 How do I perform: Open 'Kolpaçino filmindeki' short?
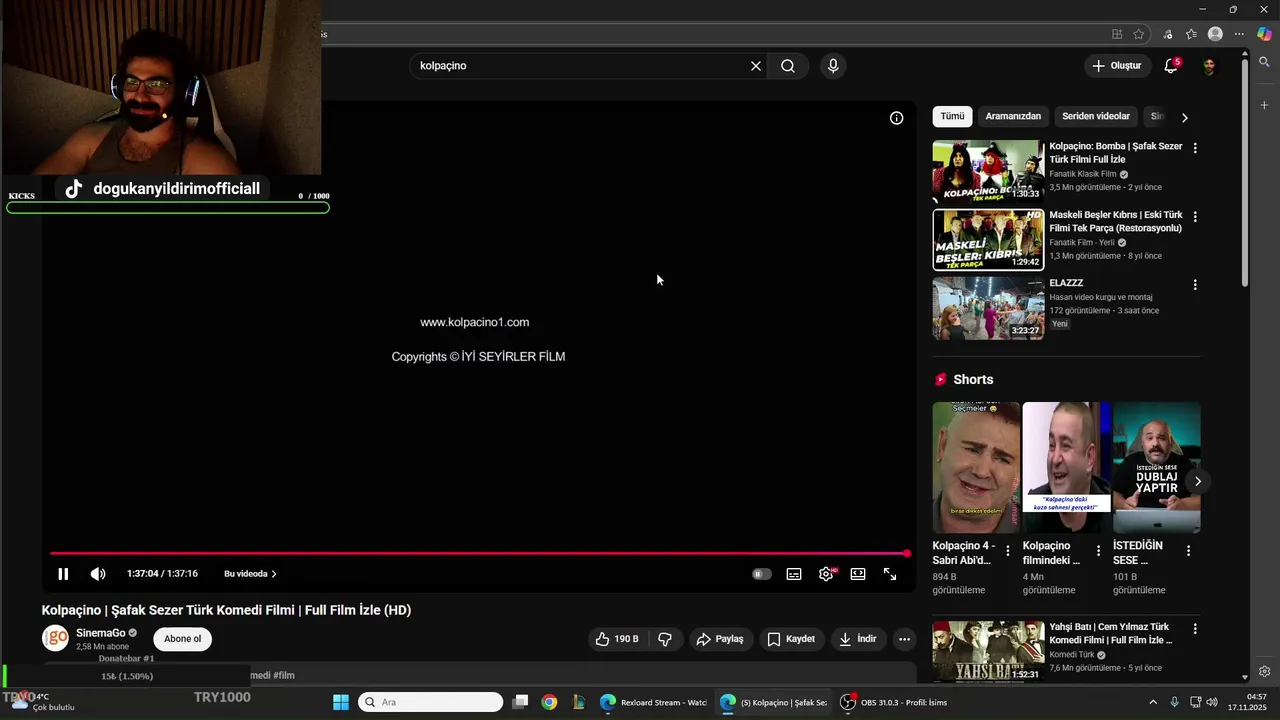1066,468
